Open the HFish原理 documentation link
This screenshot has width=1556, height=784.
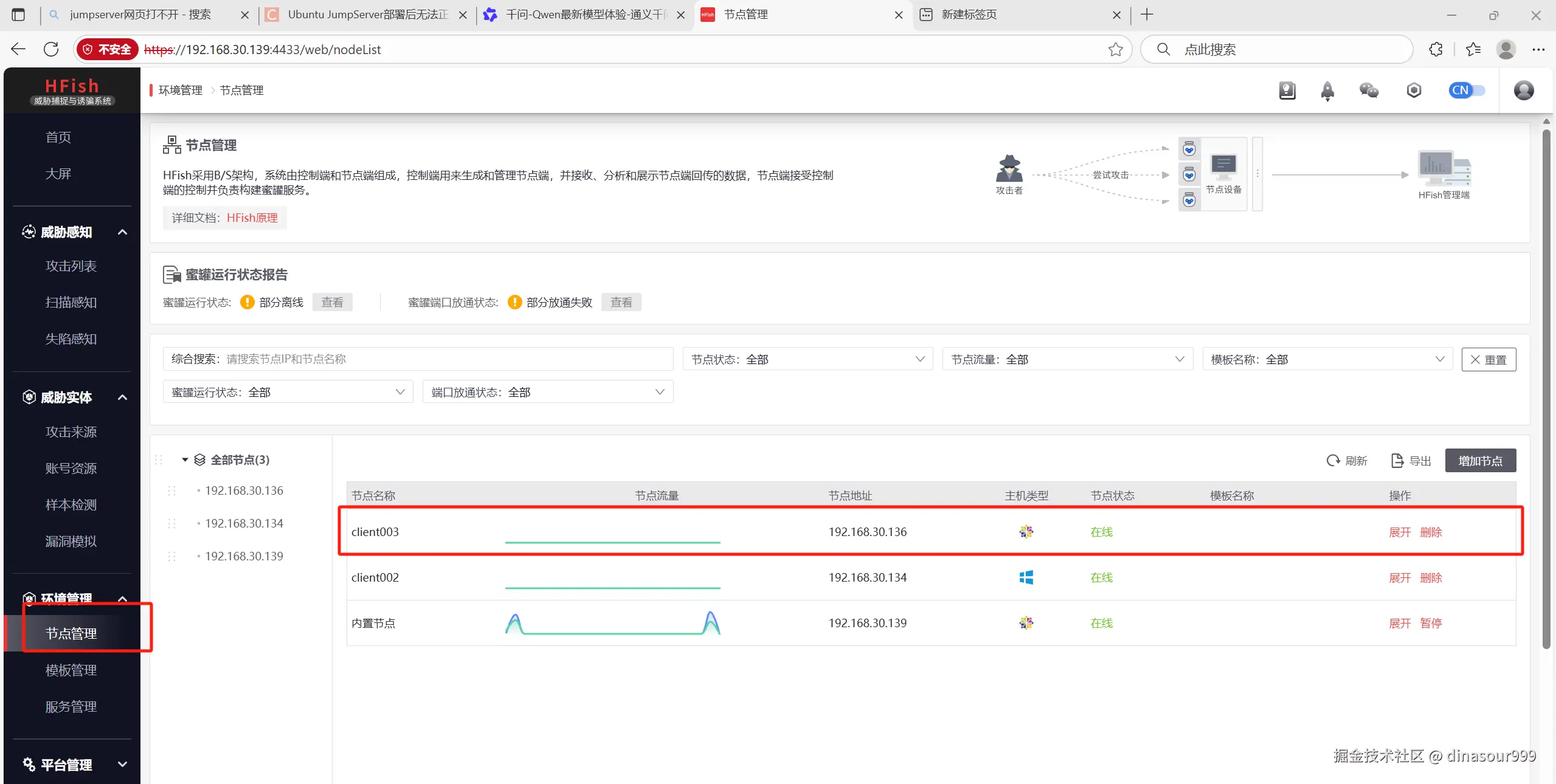[x=252, y=218]
